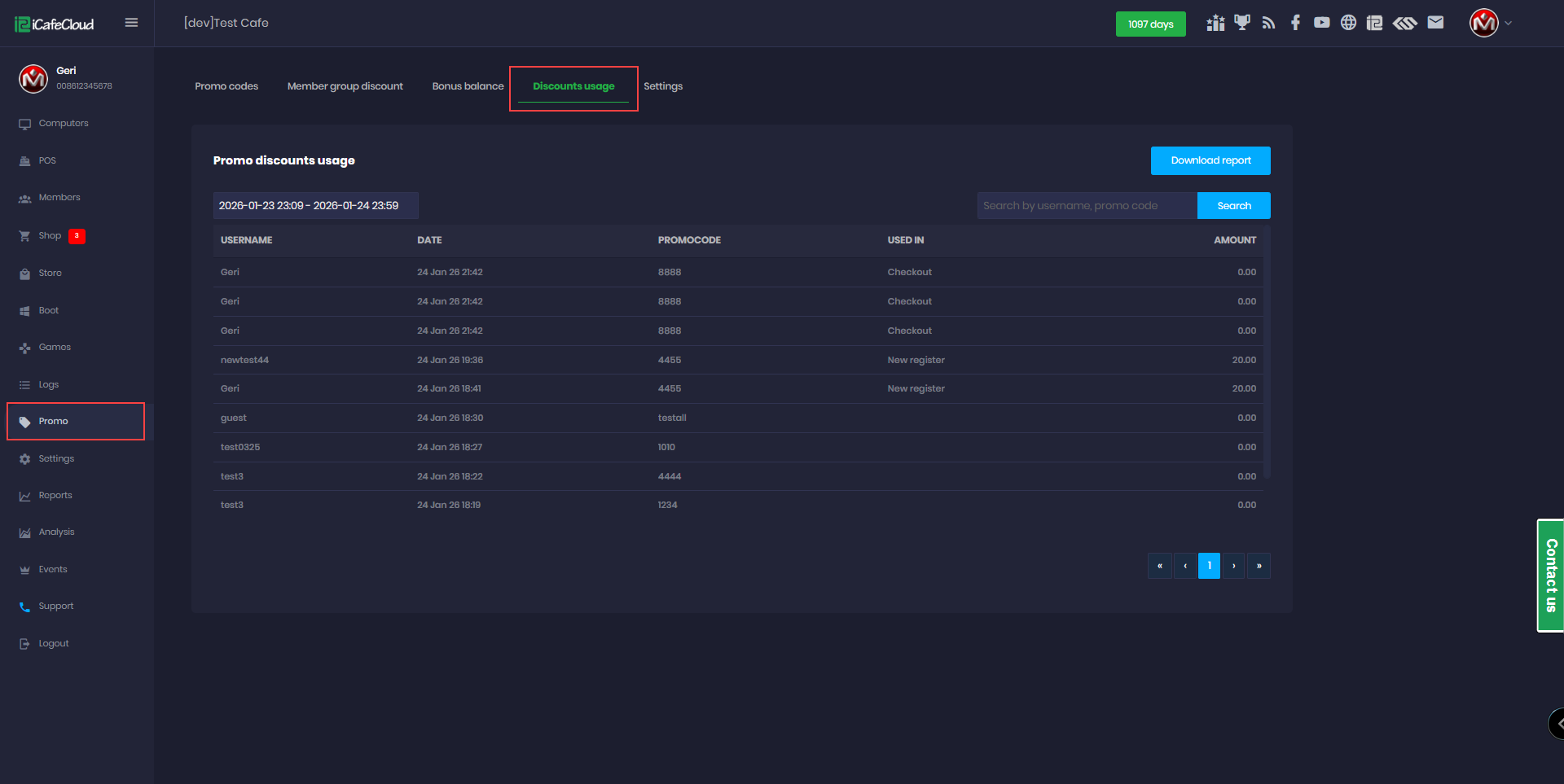1564x784 pixels.
Task: Click the Contact us side tab
Action: (x=1550, y=576)
